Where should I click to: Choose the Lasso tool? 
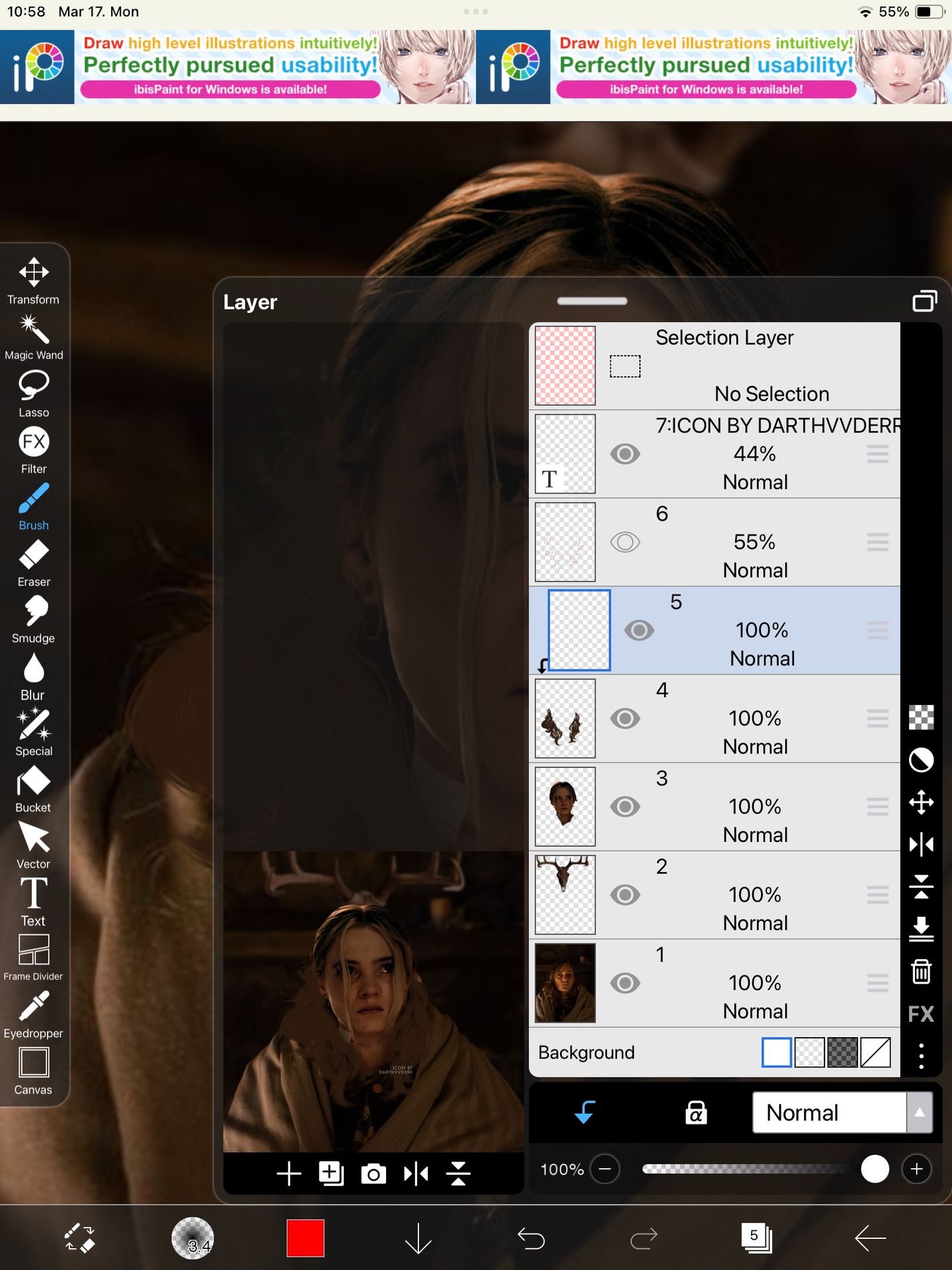pyautogui.click(x=34, y=394)
